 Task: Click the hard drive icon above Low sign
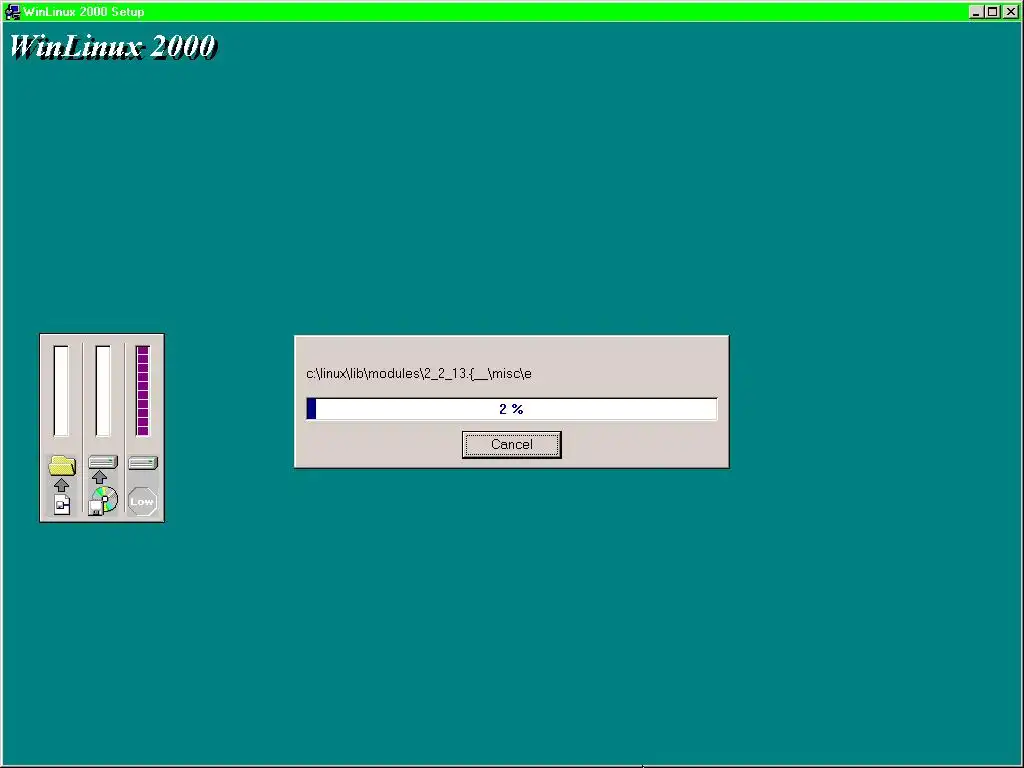(143, 463)
